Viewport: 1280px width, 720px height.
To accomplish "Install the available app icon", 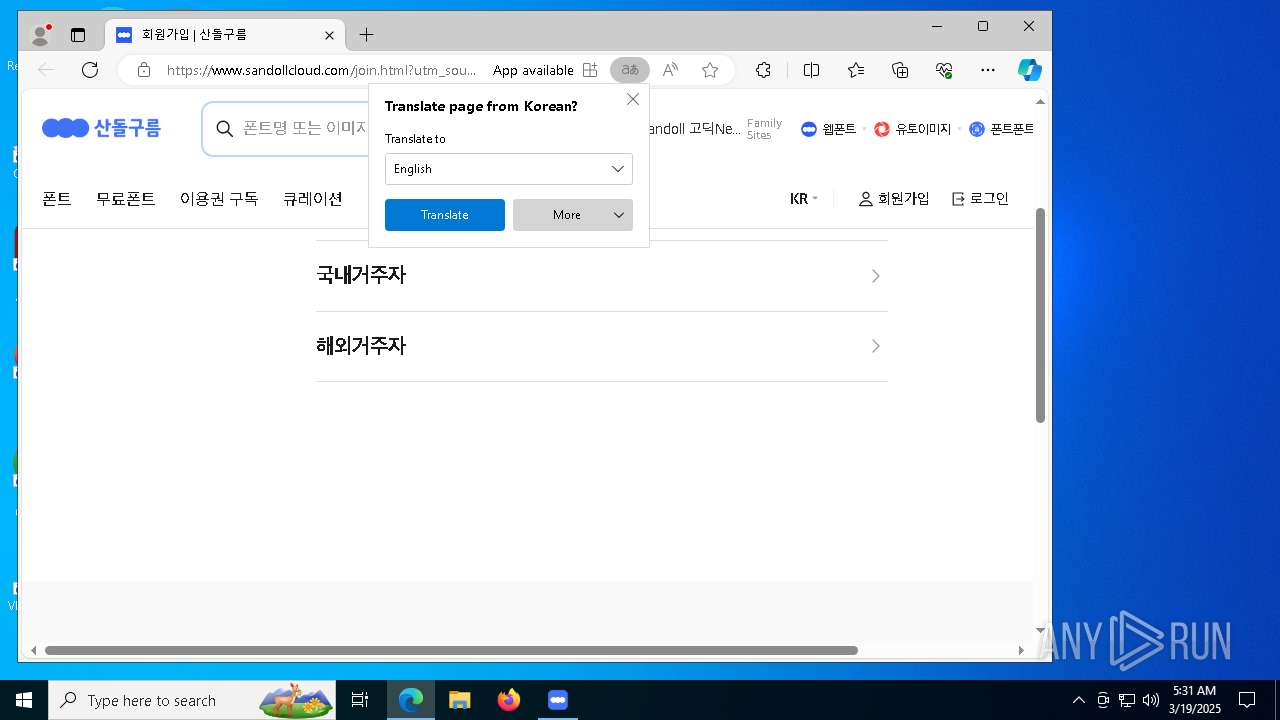I will (x=590, y=70).
